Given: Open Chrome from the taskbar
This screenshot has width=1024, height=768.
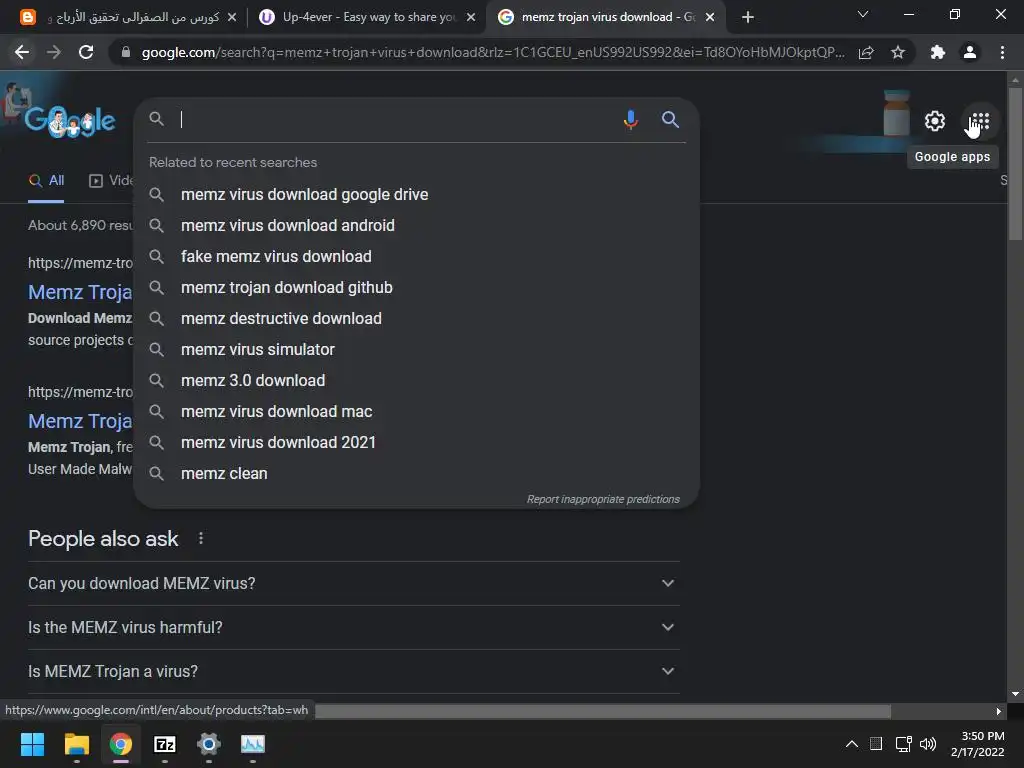Looking at the screenshot, I should (121, 744).
